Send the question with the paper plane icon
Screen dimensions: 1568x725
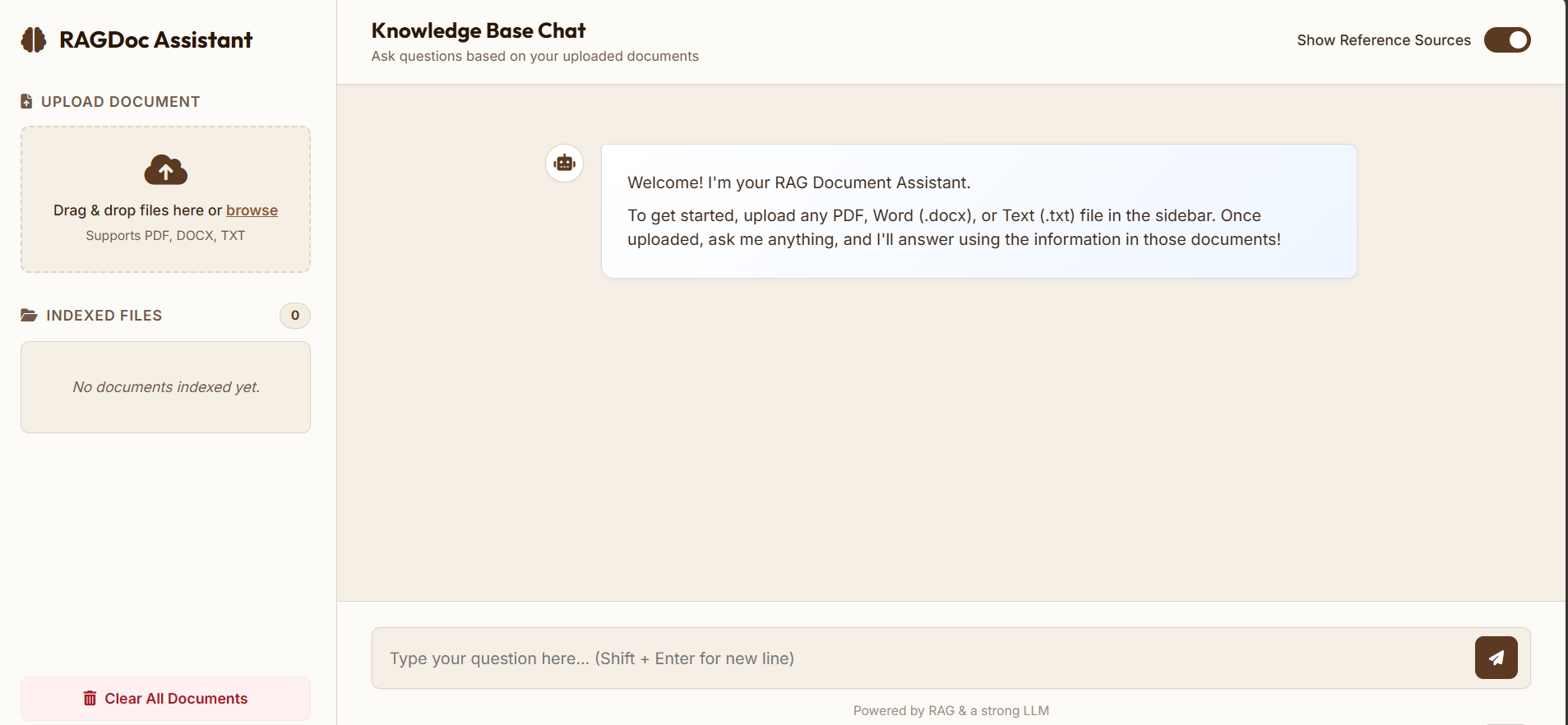[1496, 658]
